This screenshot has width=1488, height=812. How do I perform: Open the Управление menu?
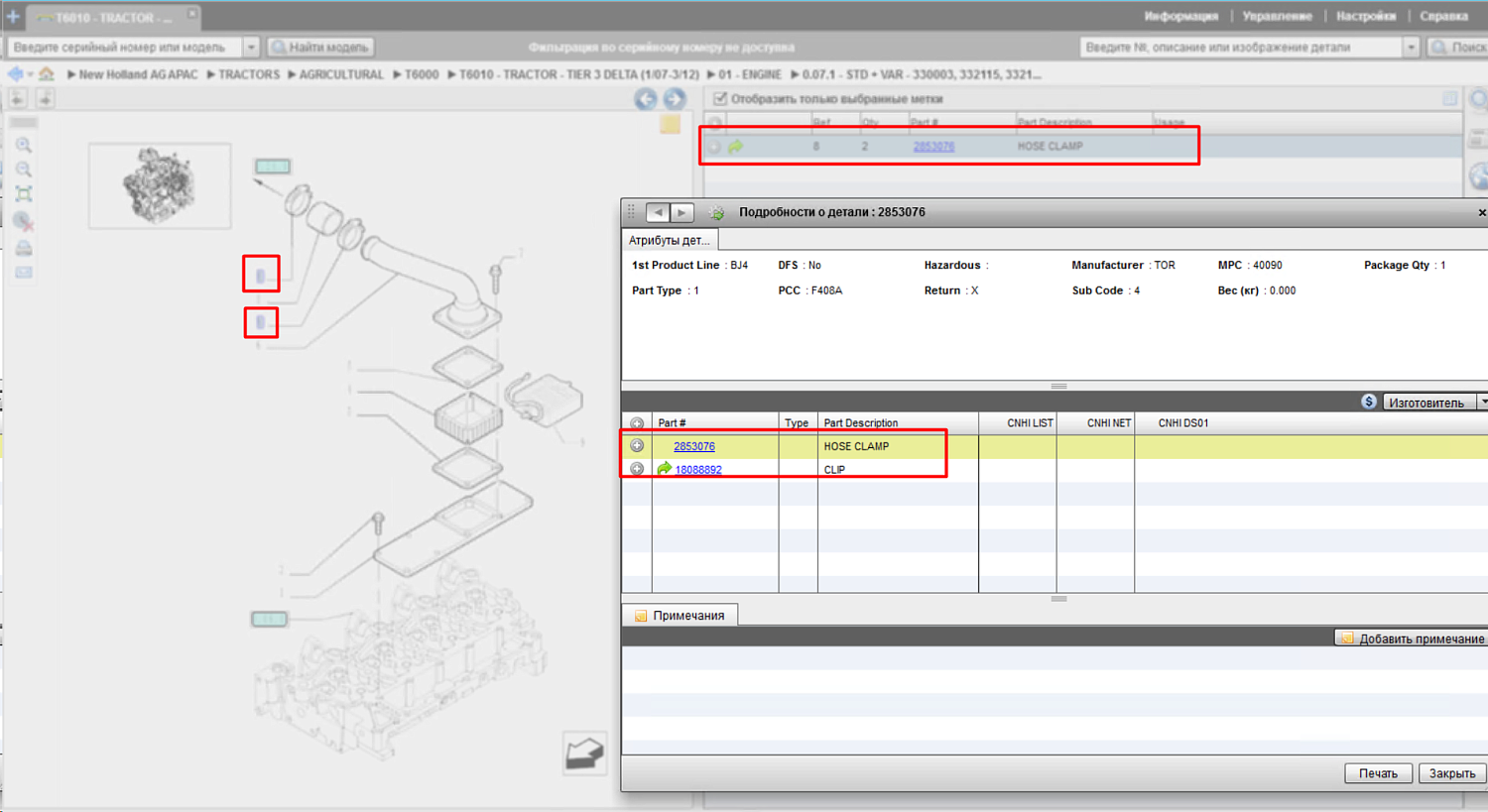pos(1277,16)
